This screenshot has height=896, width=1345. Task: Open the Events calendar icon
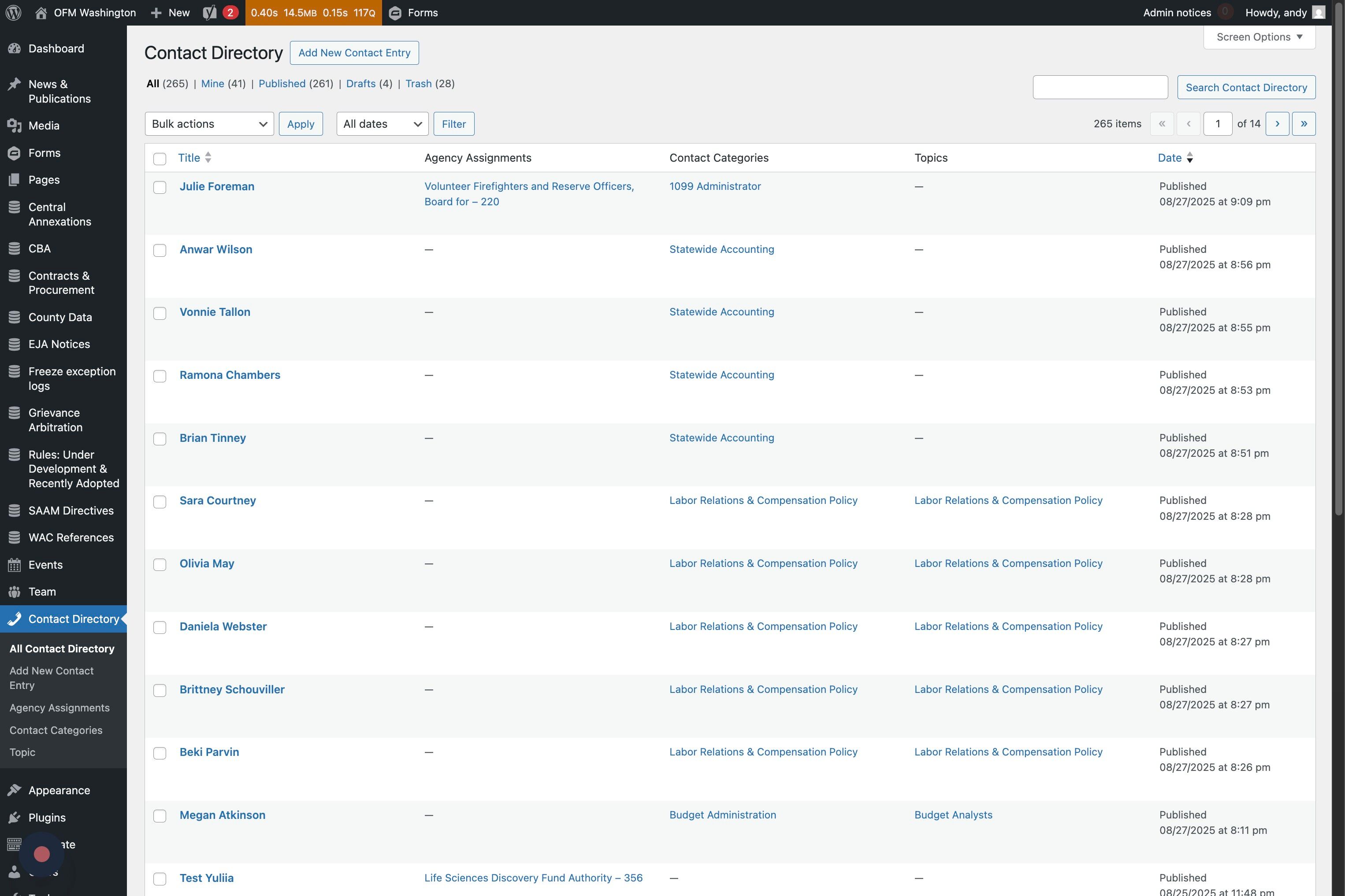pyautogui.click(x=14, y=565)
